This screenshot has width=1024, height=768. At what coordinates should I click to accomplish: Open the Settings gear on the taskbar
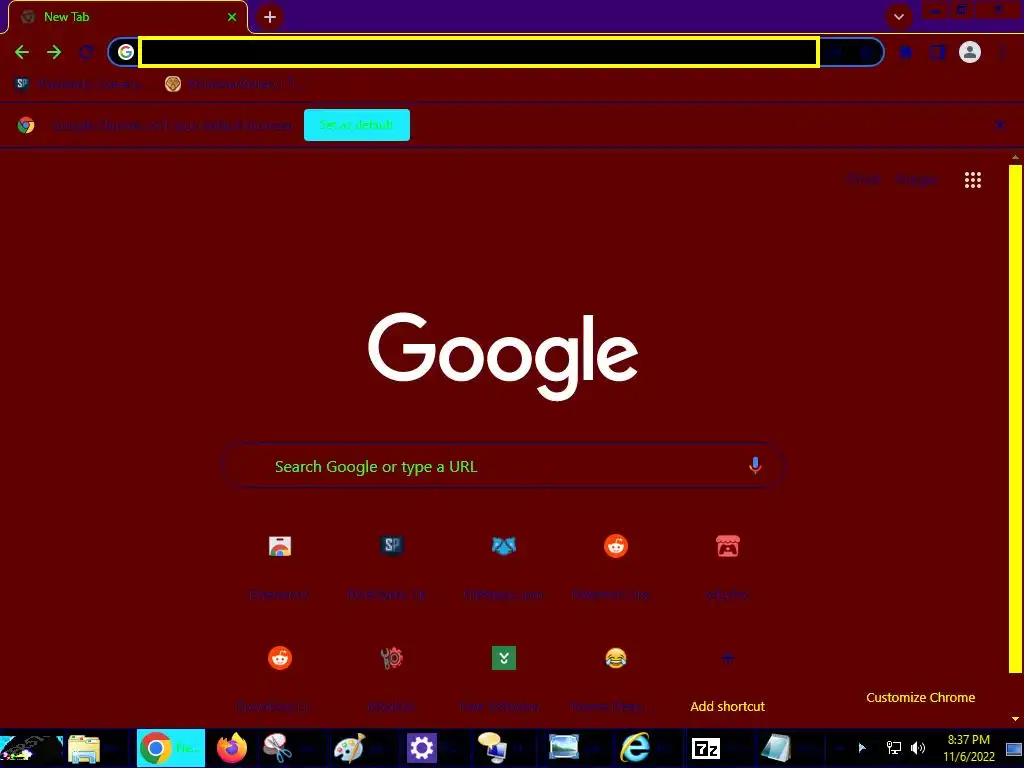(421, 748)
